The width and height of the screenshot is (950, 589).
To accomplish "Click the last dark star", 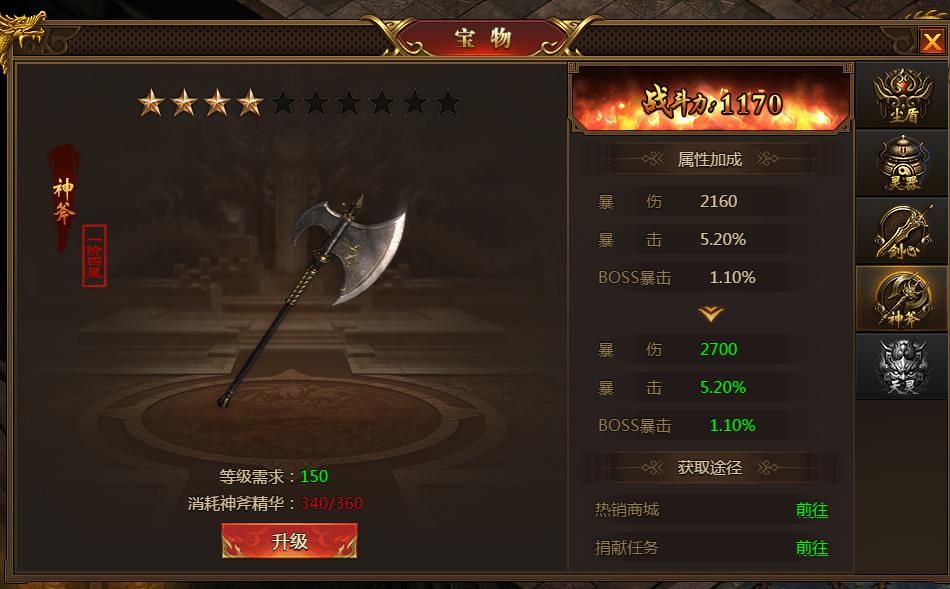I will (448, 103).
